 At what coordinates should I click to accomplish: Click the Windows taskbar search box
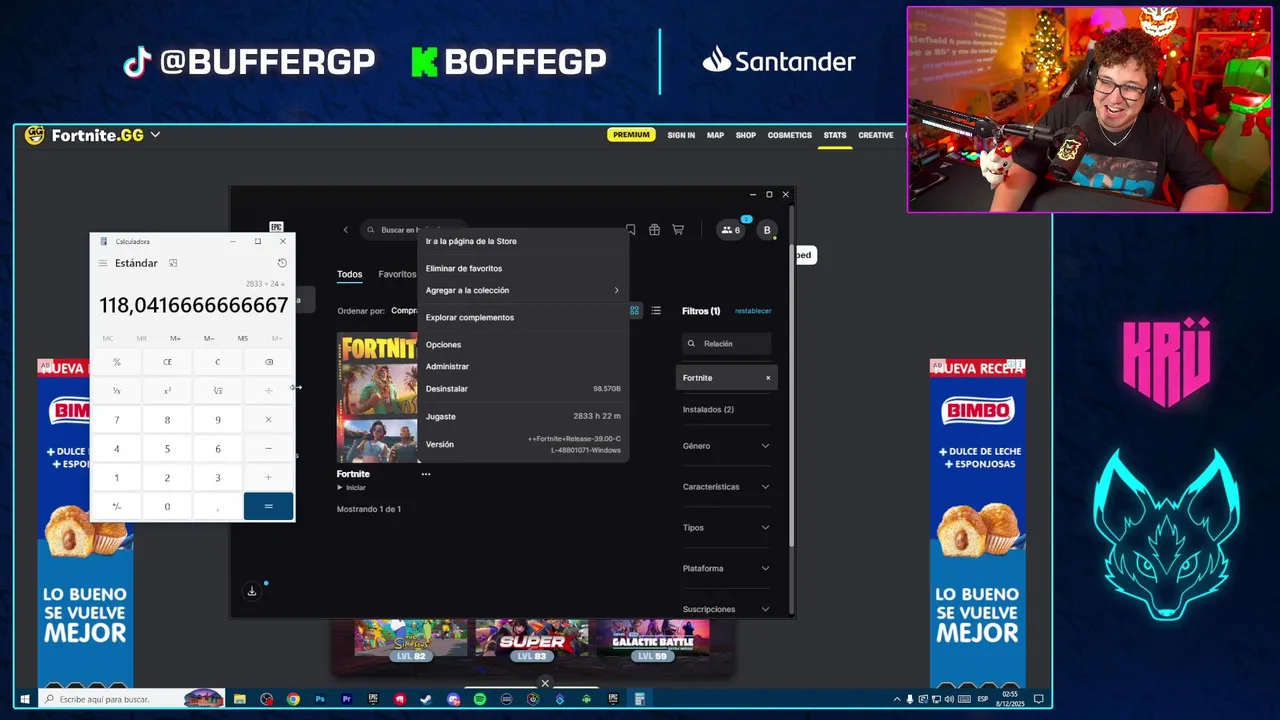point(133,699)
